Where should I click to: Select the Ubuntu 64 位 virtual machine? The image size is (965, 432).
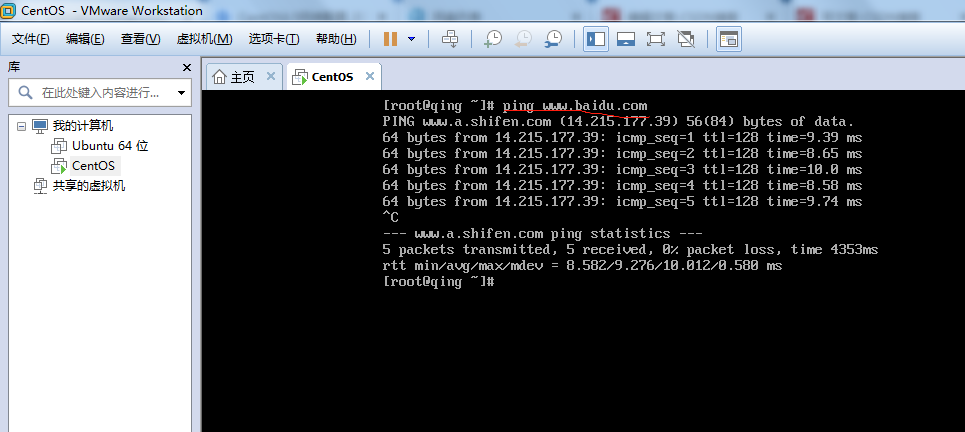tap(110, 146)
